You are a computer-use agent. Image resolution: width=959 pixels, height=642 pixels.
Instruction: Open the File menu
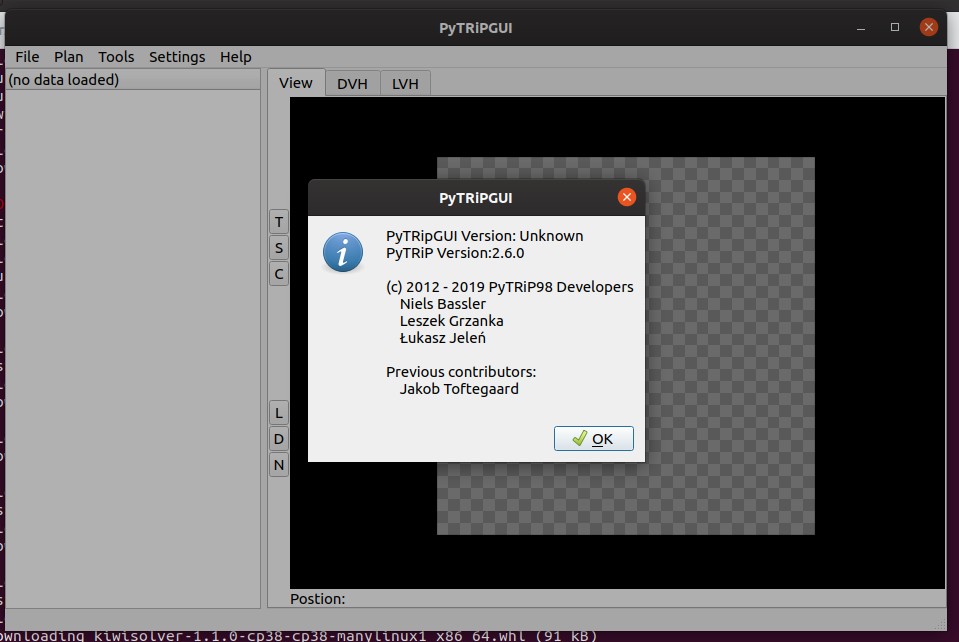[26, 57]
